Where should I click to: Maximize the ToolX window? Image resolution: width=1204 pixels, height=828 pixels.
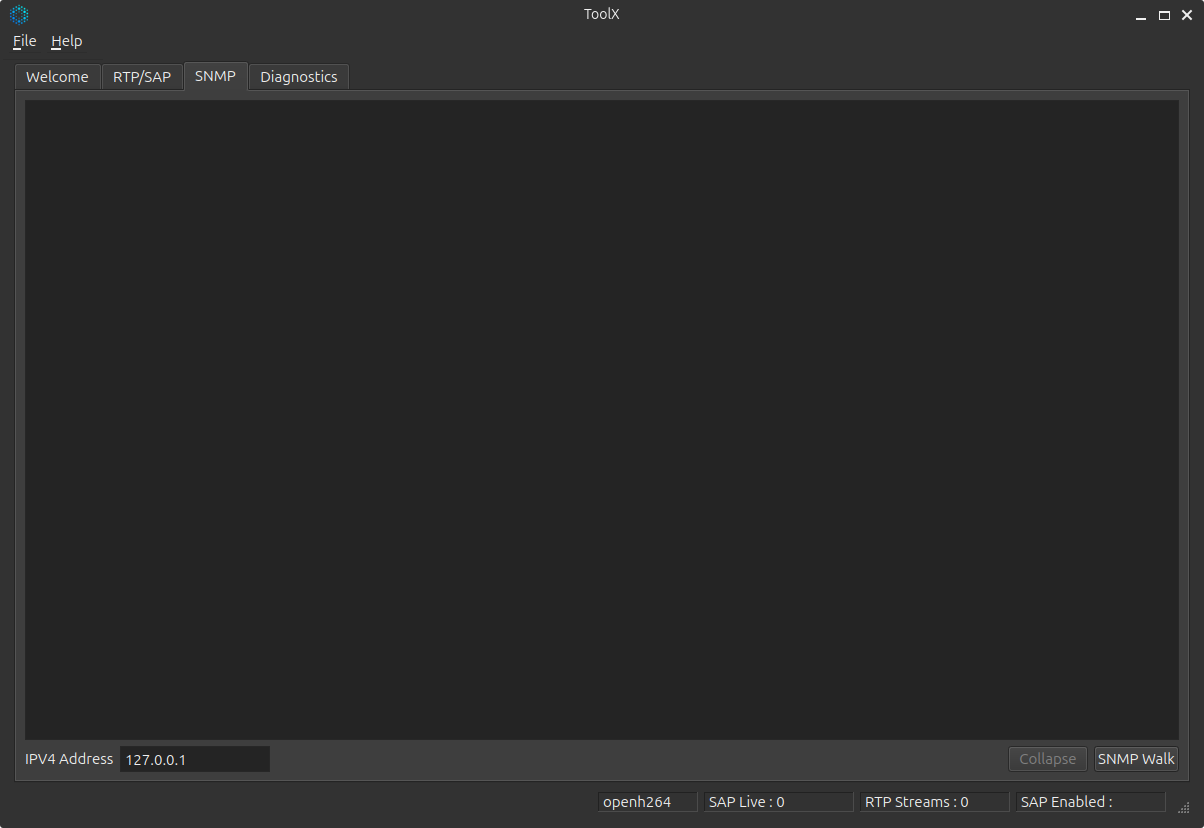1163,15
